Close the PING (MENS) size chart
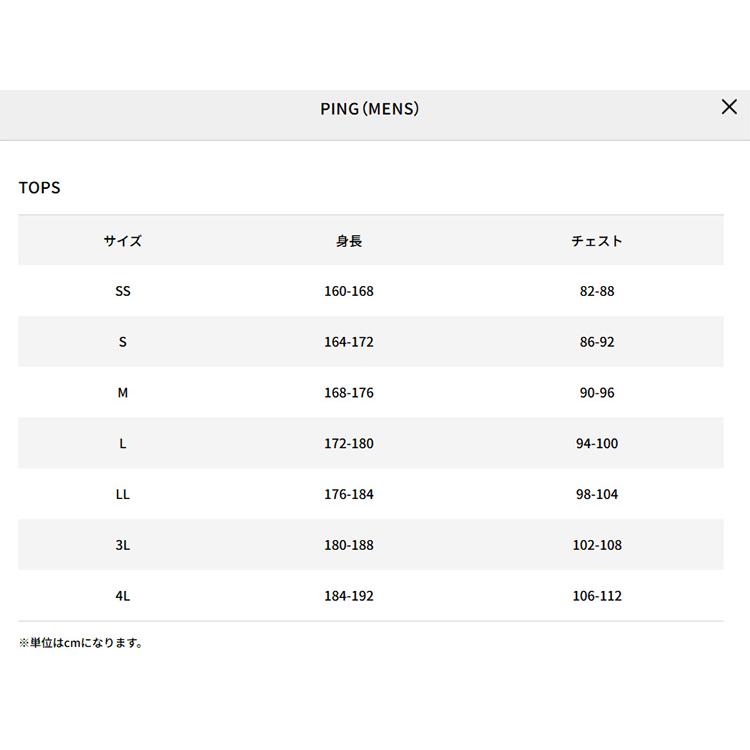Screen dimensions: 750x750 pos(729,107)
